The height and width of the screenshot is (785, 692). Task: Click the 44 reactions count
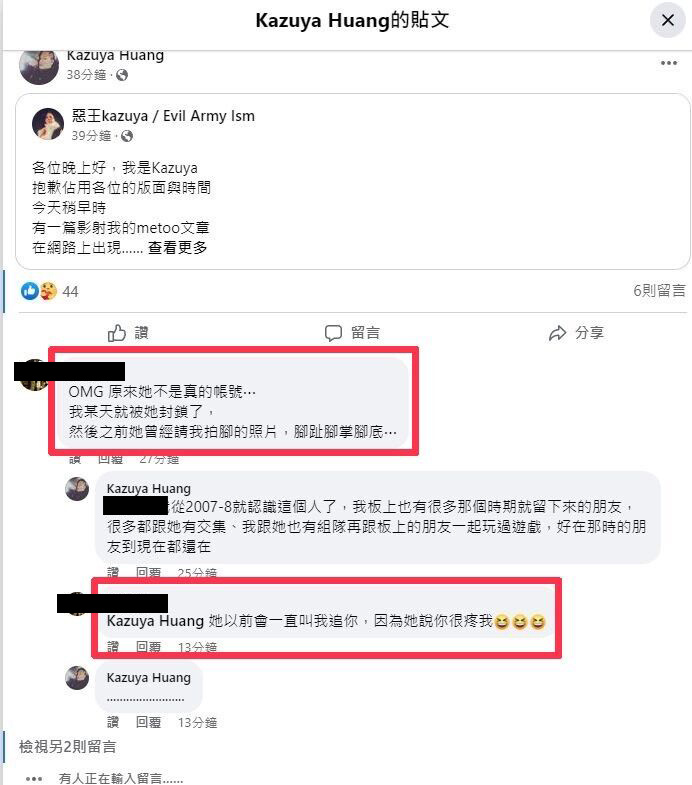pos(70,291)
